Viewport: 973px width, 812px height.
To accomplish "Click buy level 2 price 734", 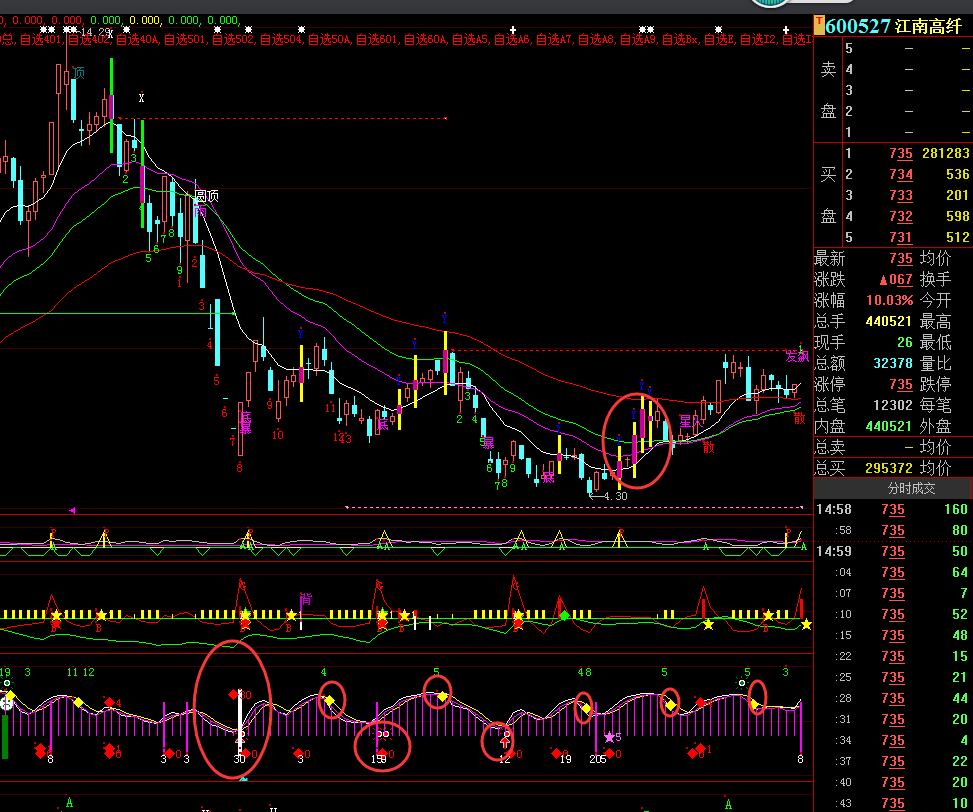I will [900, 174].
